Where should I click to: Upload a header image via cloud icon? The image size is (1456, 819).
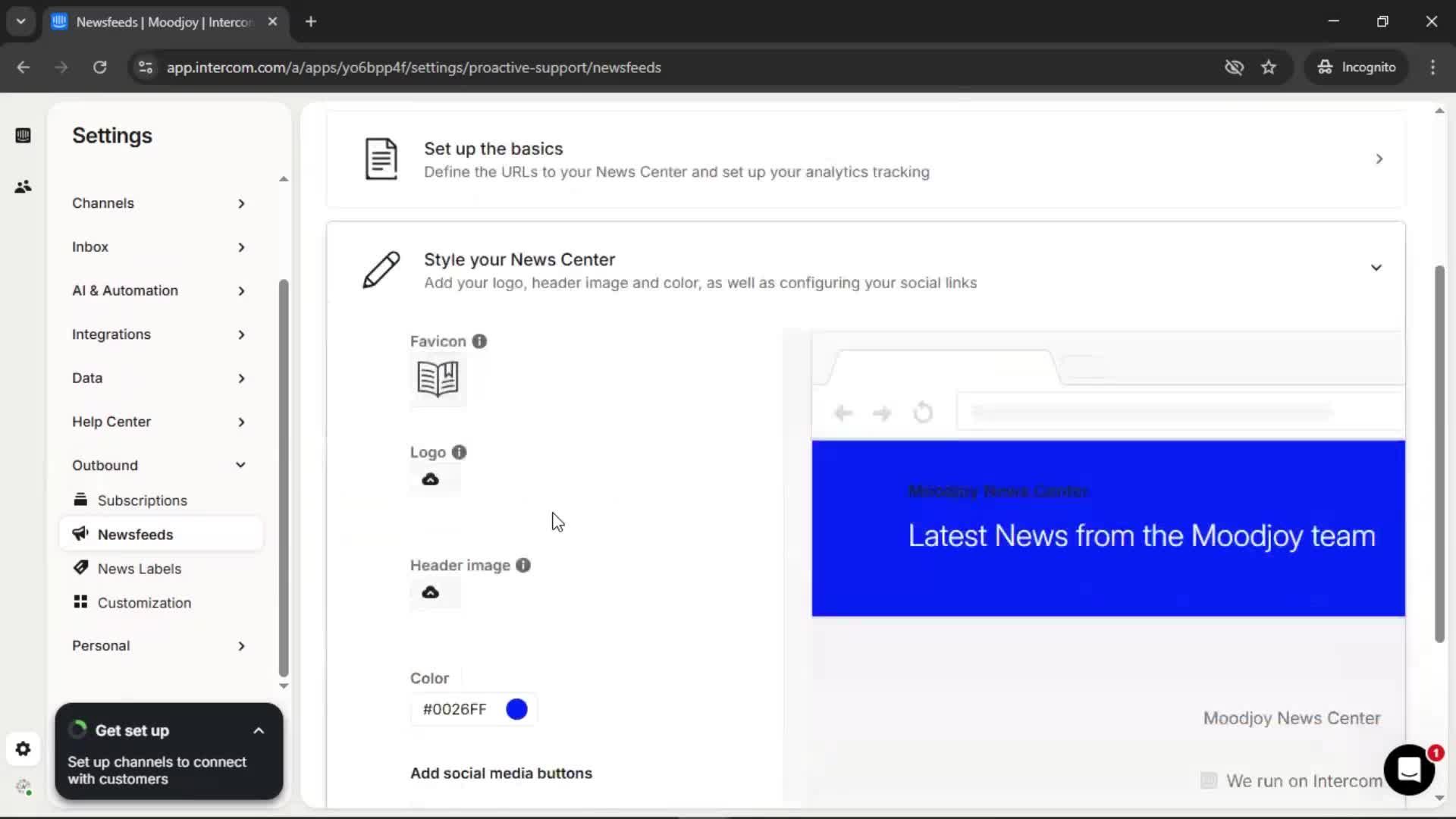[431, 592]
